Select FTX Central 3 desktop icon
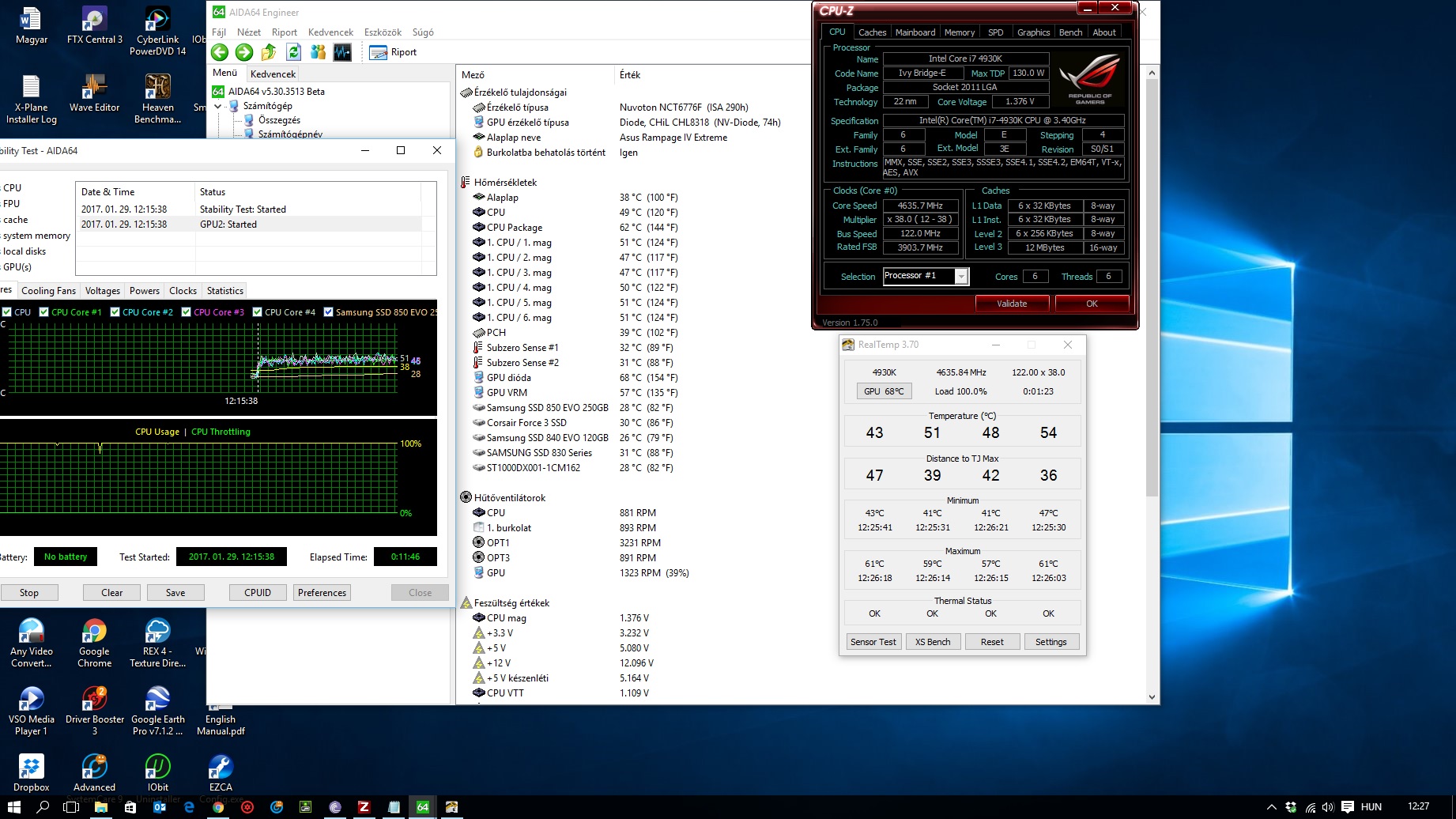Viewport: 1456px width, 819px height. (94, 25)
